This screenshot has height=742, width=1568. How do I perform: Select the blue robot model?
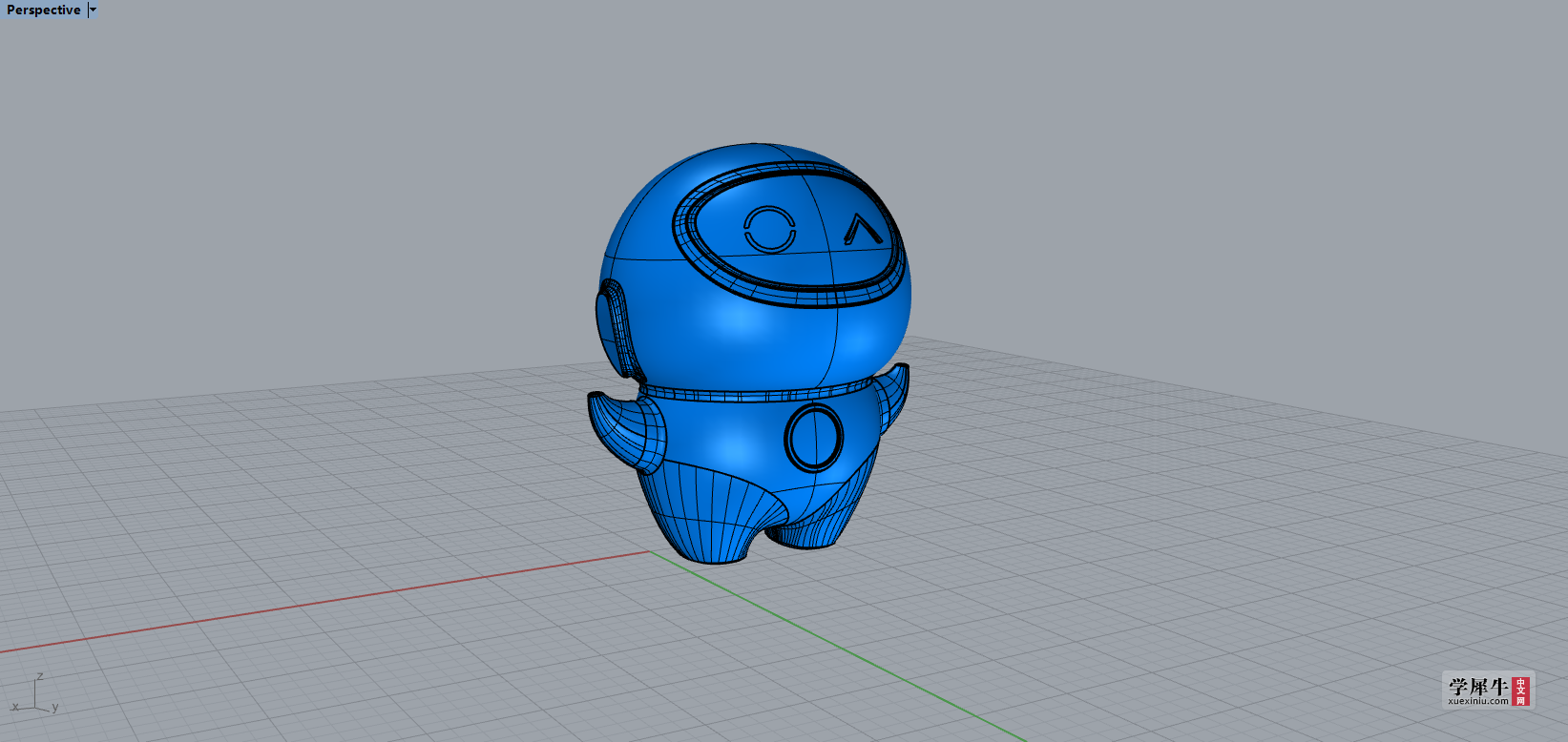(748, 353)
